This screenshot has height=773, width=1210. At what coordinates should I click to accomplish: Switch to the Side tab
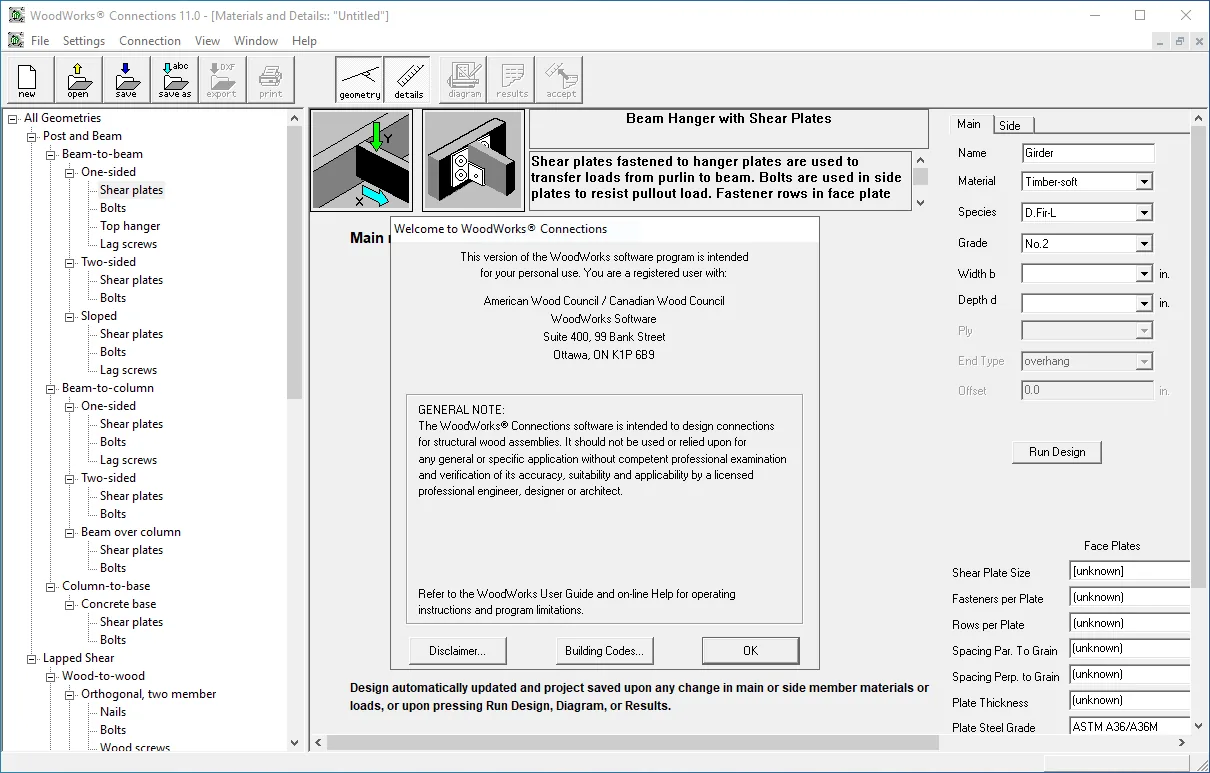pos(1010,125)
